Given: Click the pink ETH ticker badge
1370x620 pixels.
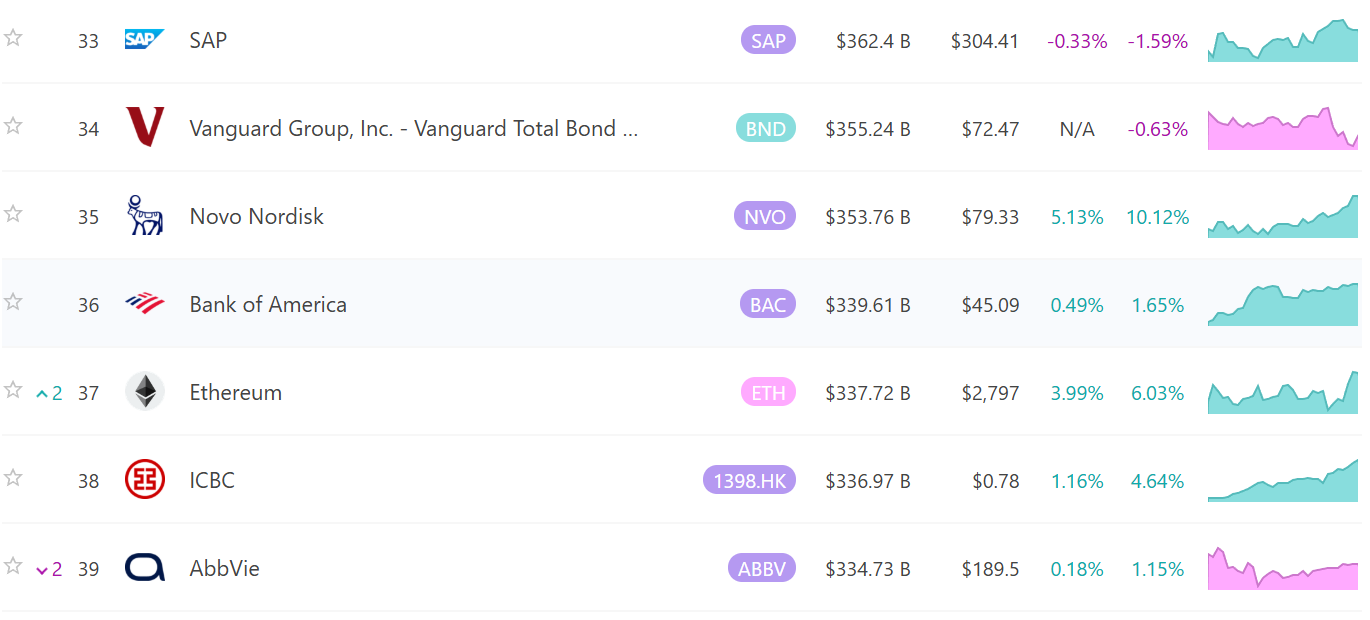Looking at the screenshot, I should (x=768, y=393).
